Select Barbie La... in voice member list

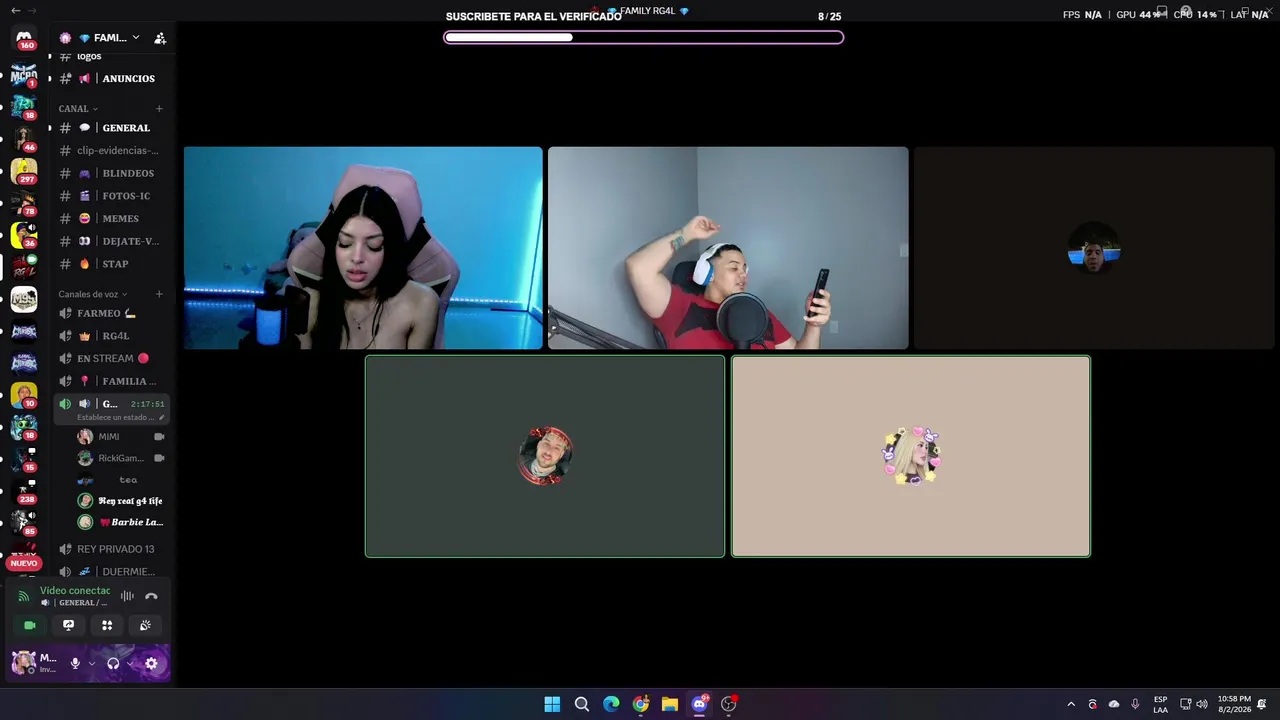pos(121,522)
